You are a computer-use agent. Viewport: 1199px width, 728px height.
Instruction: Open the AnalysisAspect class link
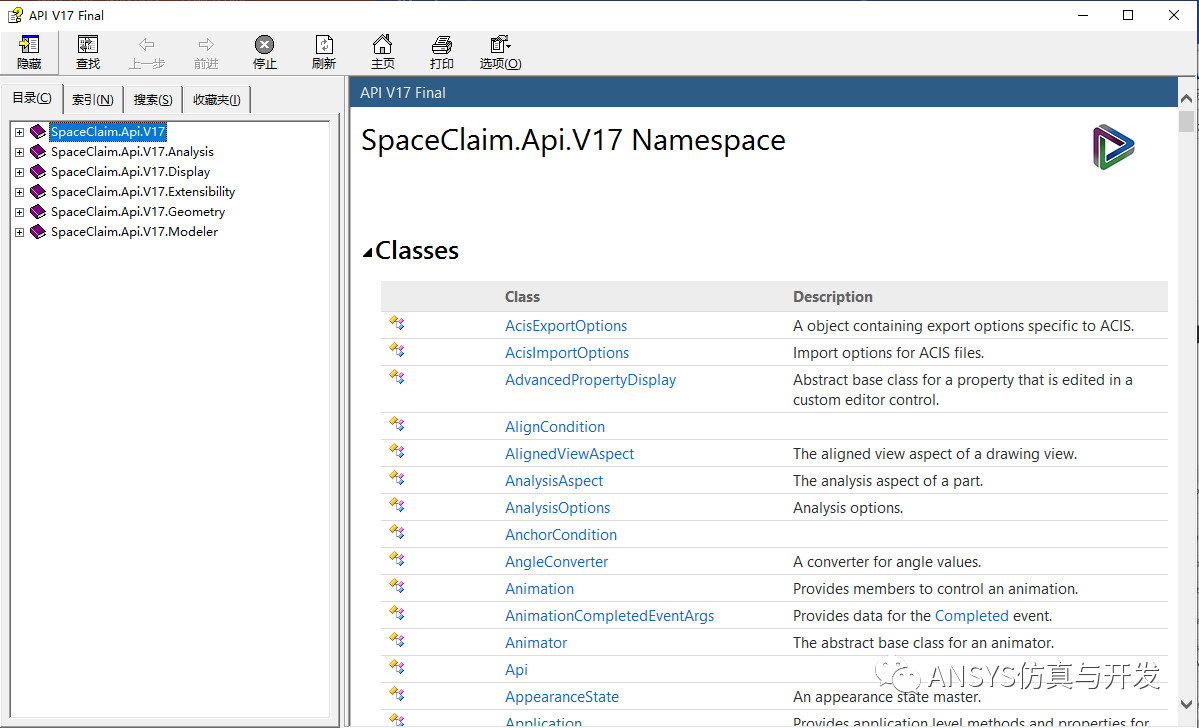tap(554, 480)
